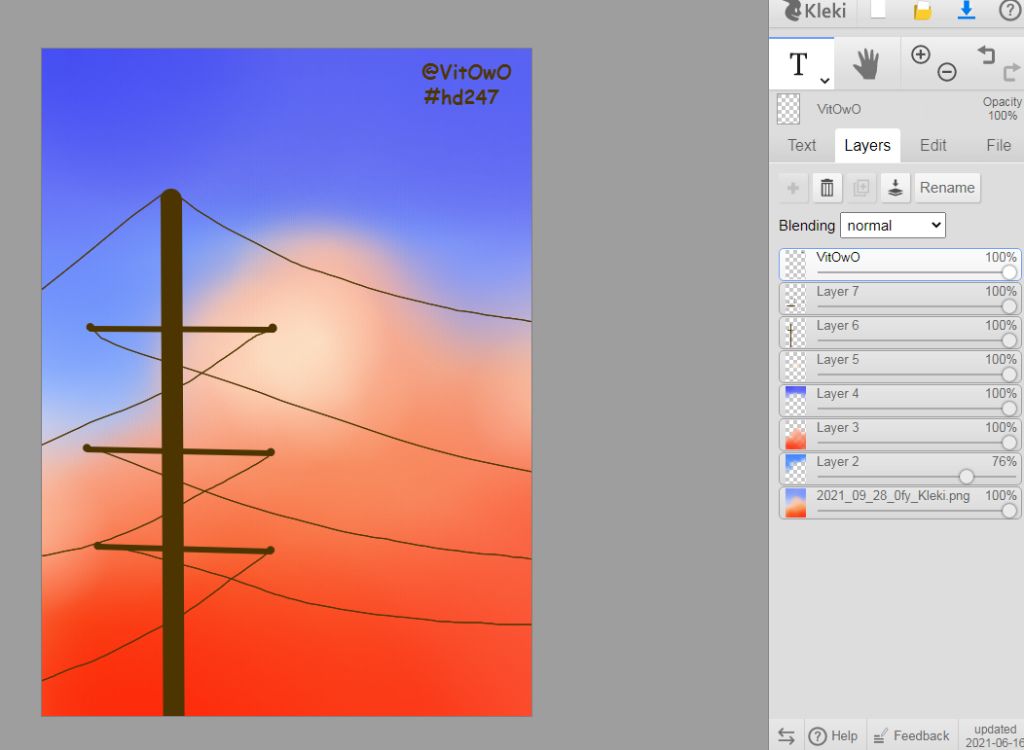Image resolution: width=1024 pixels, height=750 pixels.
Task: Zoom out with the minus magnifier
Action: coord(947,72)
